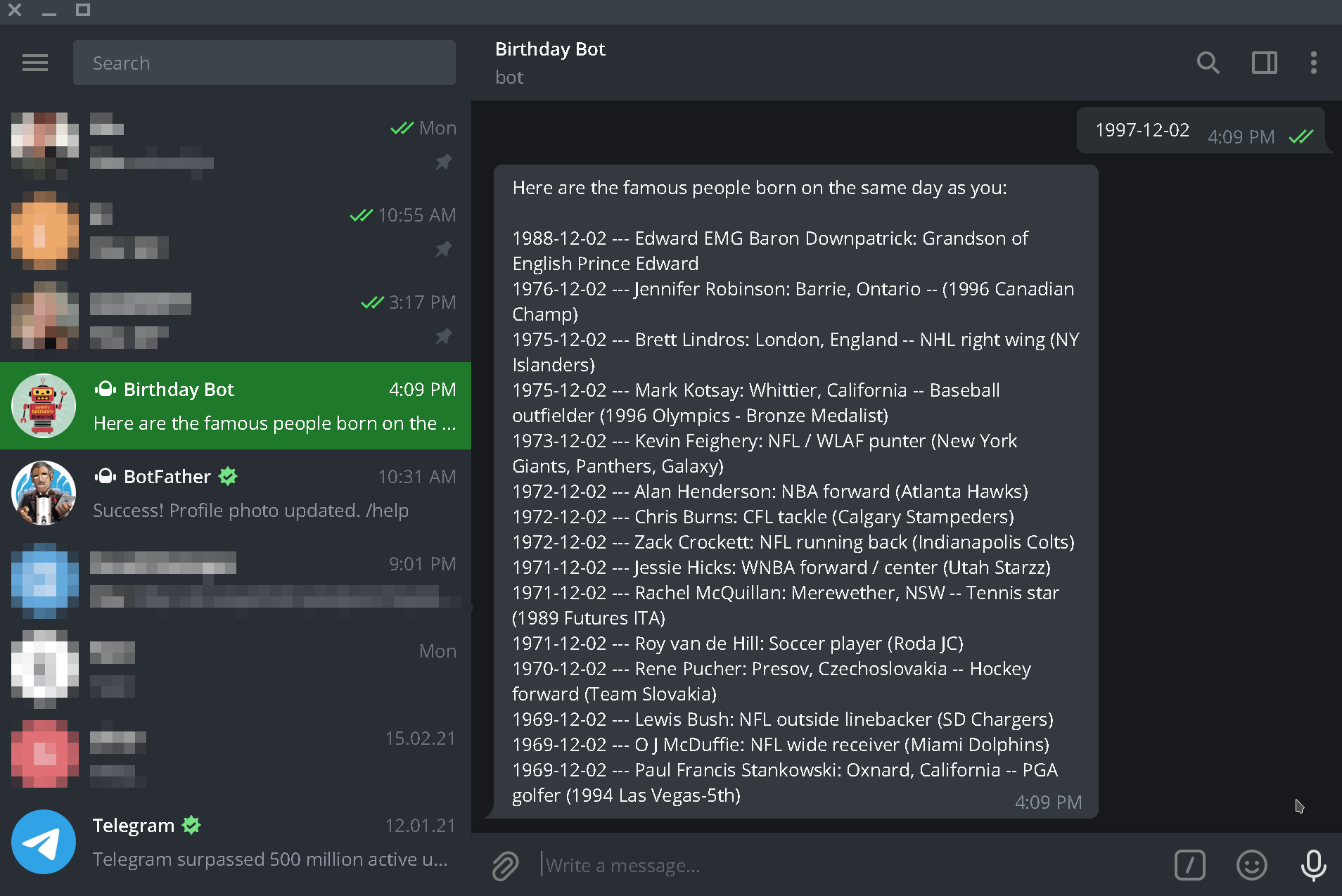Open the blurred chat from 9:01 PM
The height and width of the screenshot is (896, 1342).
click(x=236, y=580)
